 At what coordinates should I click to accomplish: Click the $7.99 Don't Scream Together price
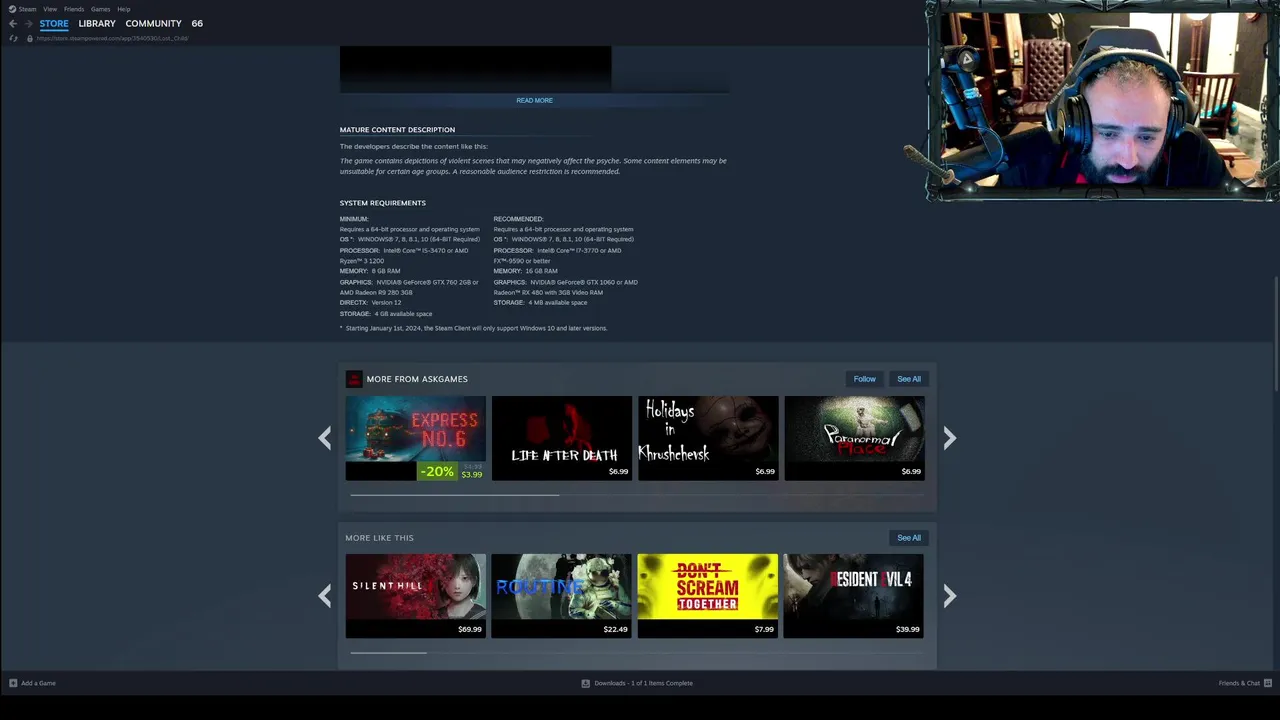coord(764,630)
